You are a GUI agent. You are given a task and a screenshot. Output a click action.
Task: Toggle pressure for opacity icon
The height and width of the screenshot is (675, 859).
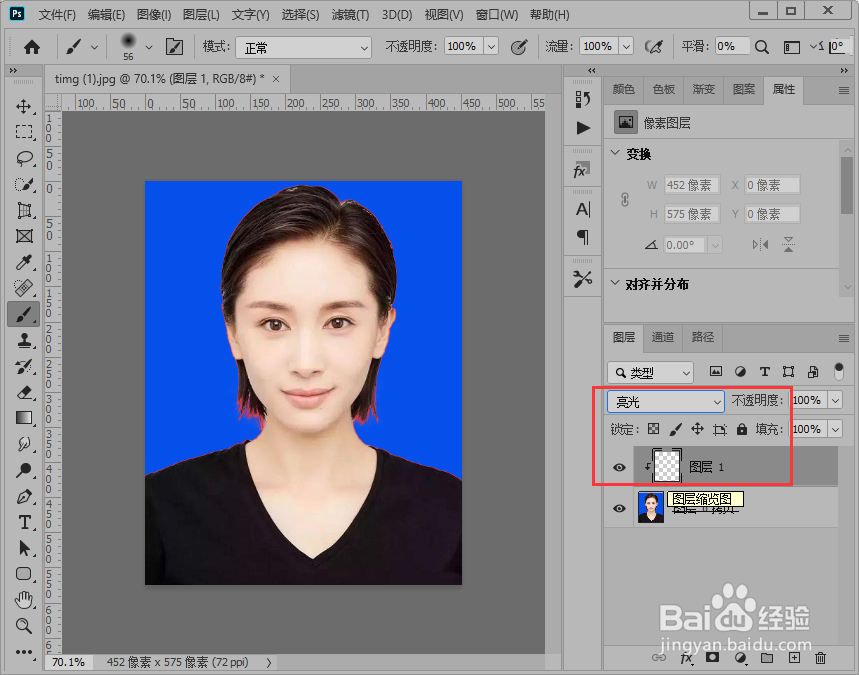coord(519,47)
